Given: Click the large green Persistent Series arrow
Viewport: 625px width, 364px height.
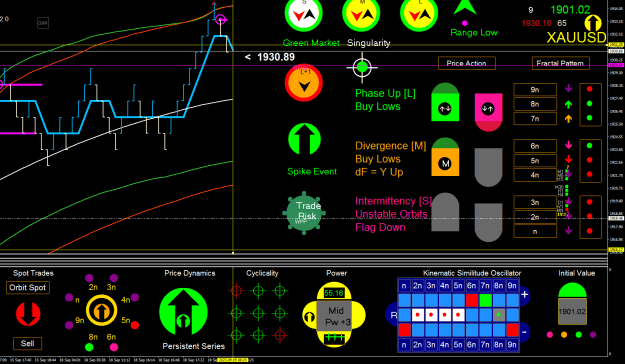Looking at the screenshot, I should [x=183, y=312].
